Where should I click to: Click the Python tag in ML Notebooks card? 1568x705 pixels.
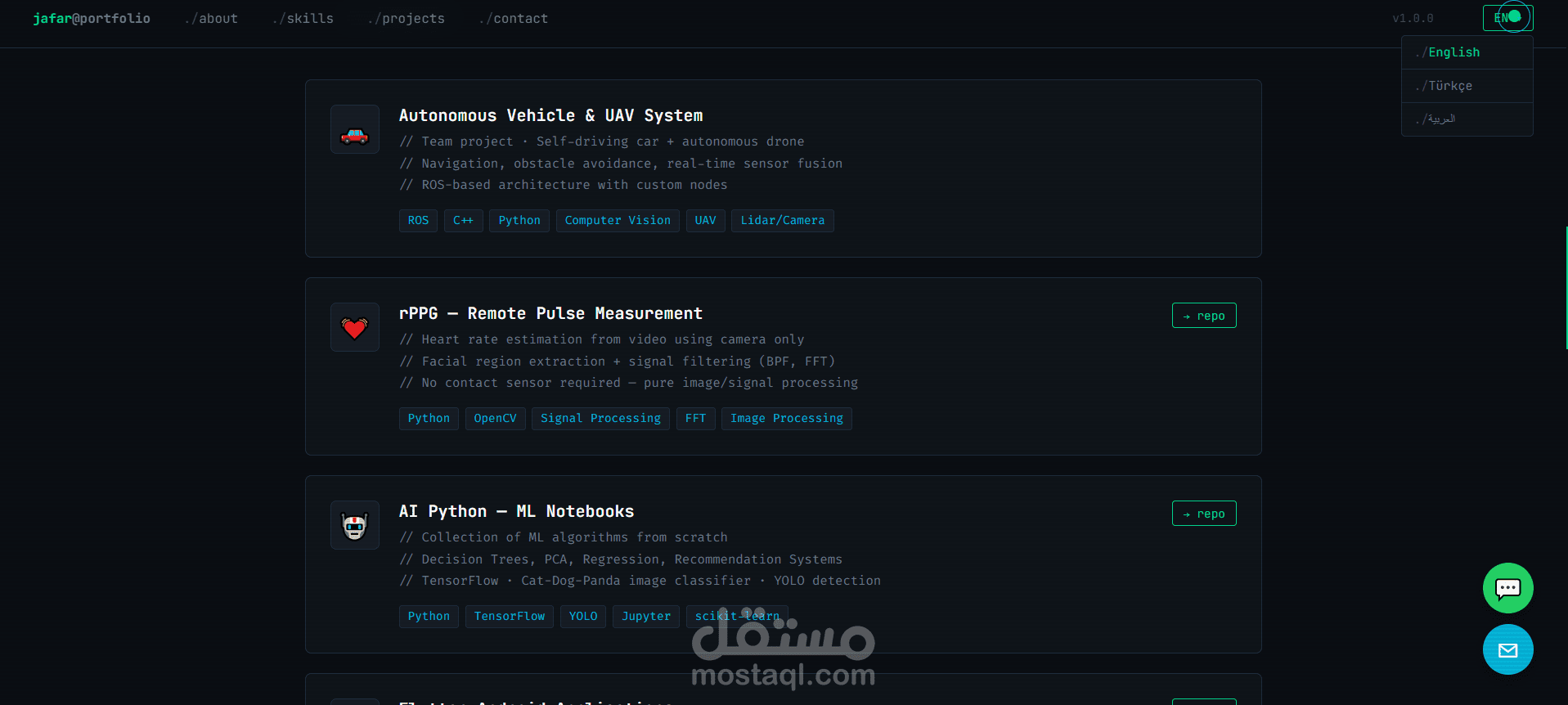coord(429,617)
